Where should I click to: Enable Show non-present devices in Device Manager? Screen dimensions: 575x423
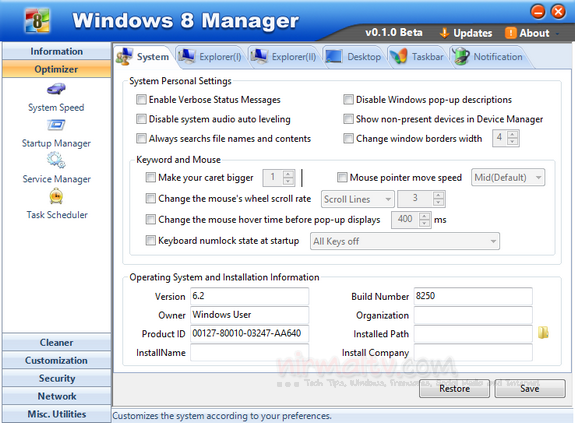[x=348, y=119]
